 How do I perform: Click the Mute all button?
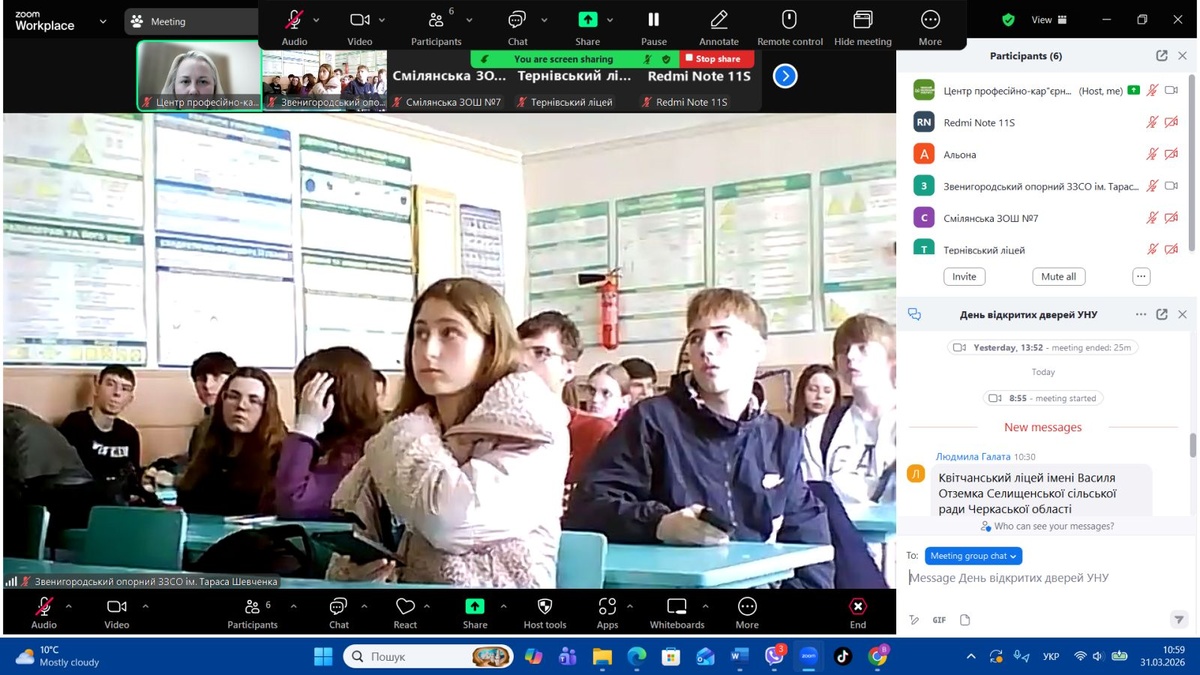[x=1058, y=277]
